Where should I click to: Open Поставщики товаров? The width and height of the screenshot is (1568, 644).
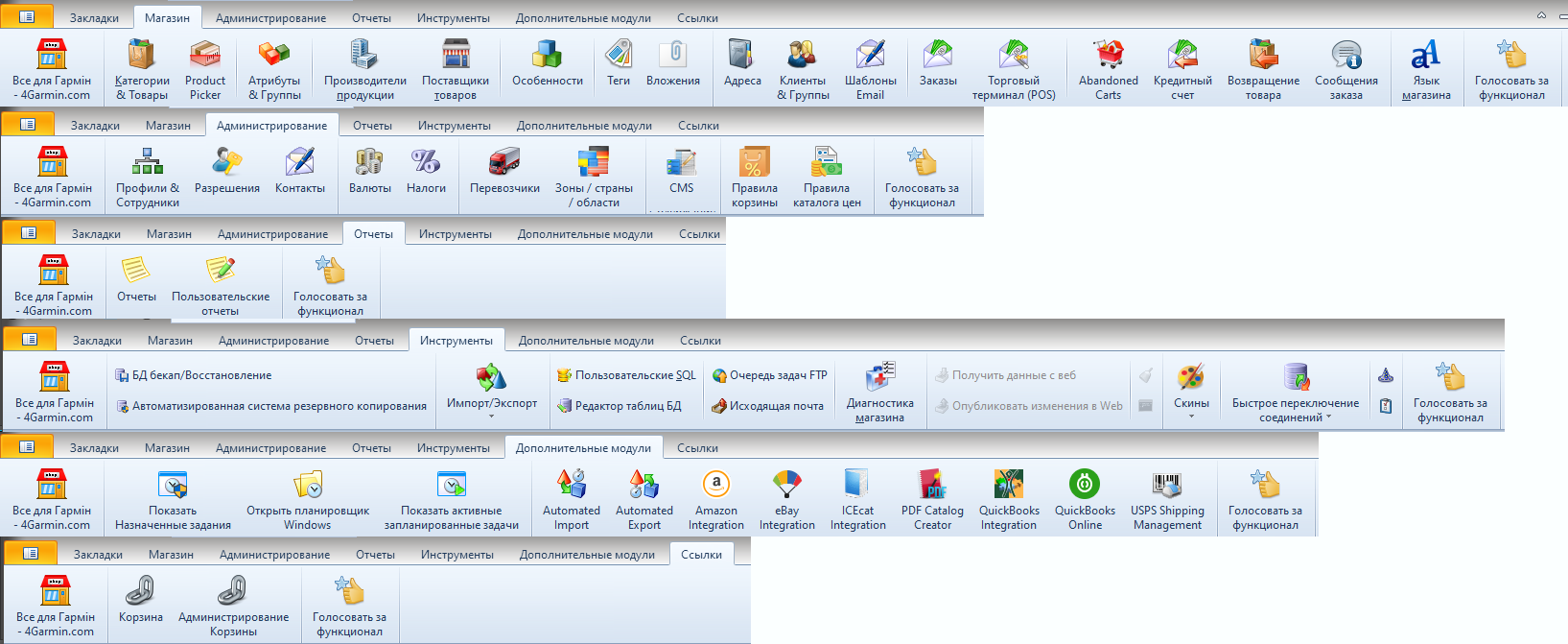tap(456, 70)
